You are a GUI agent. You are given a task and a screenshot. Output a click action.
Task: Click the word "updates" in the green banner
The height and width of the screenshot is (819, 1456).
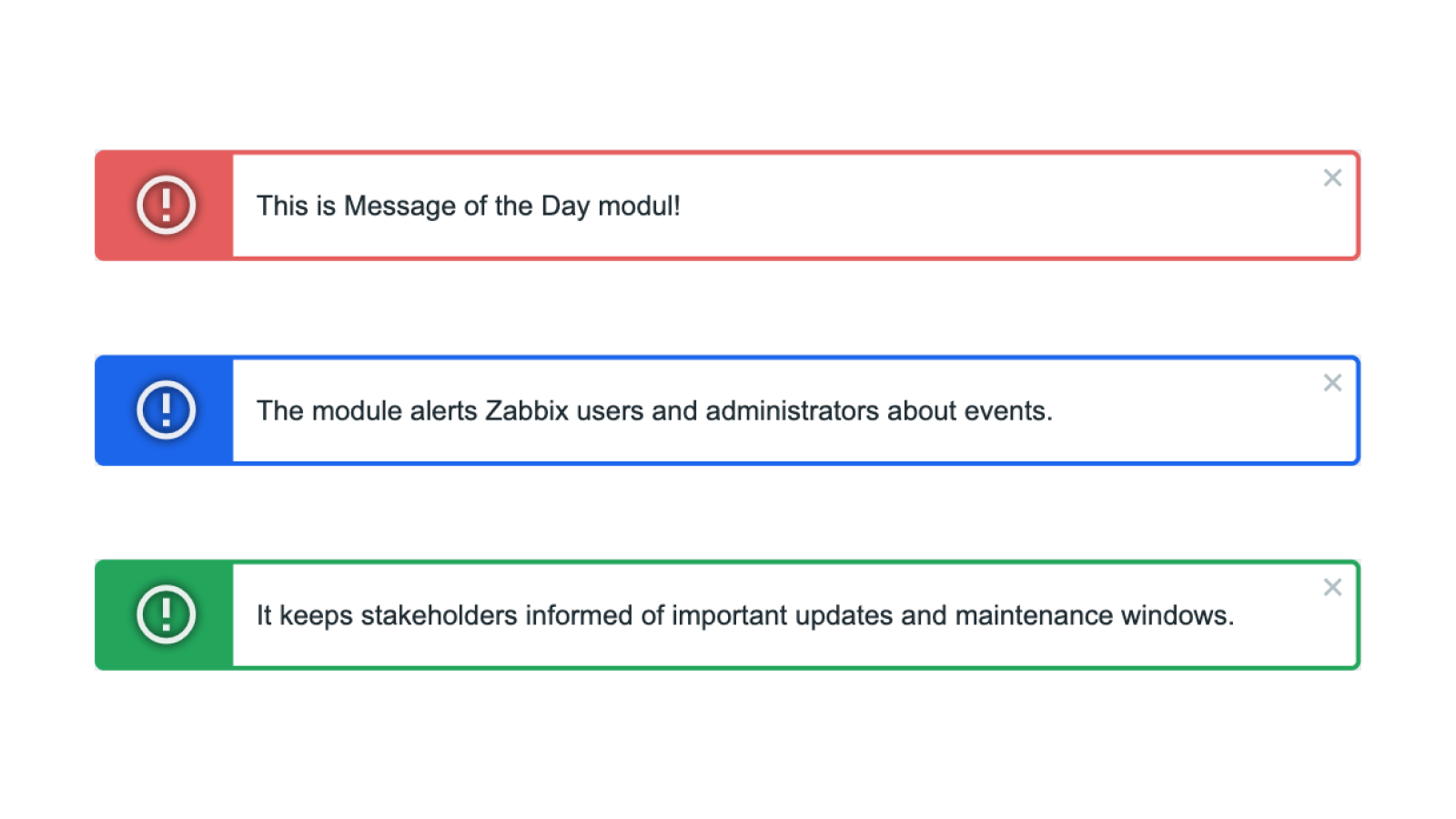coord(844,616)
